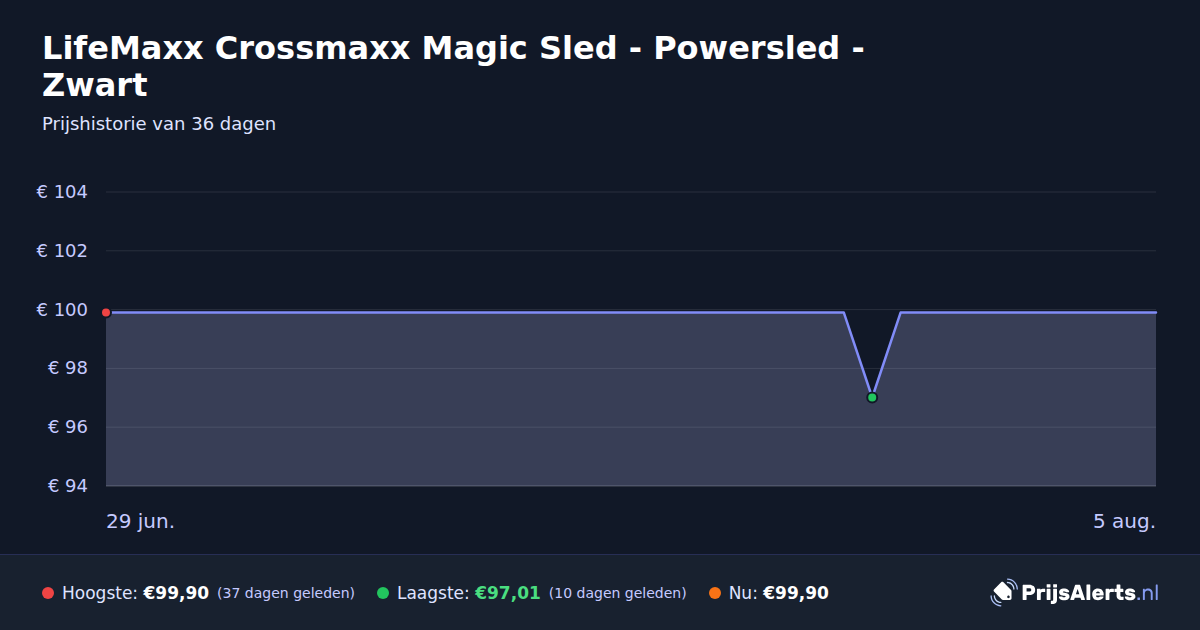Click the 5 aug. end date label

coord(1124,521)
